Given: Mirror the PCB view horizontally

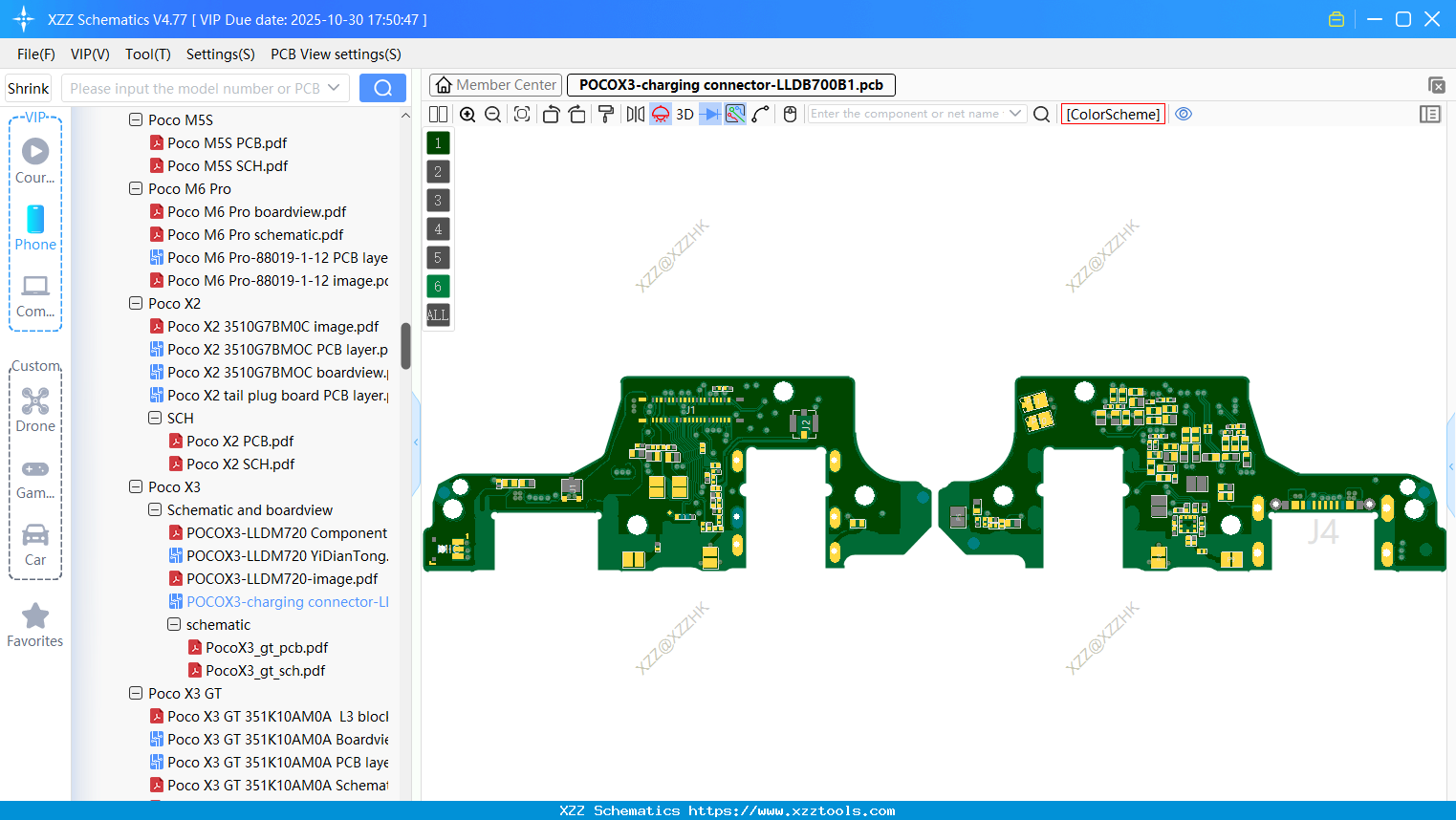Looking at the screenshot, I should pos(636,115).
